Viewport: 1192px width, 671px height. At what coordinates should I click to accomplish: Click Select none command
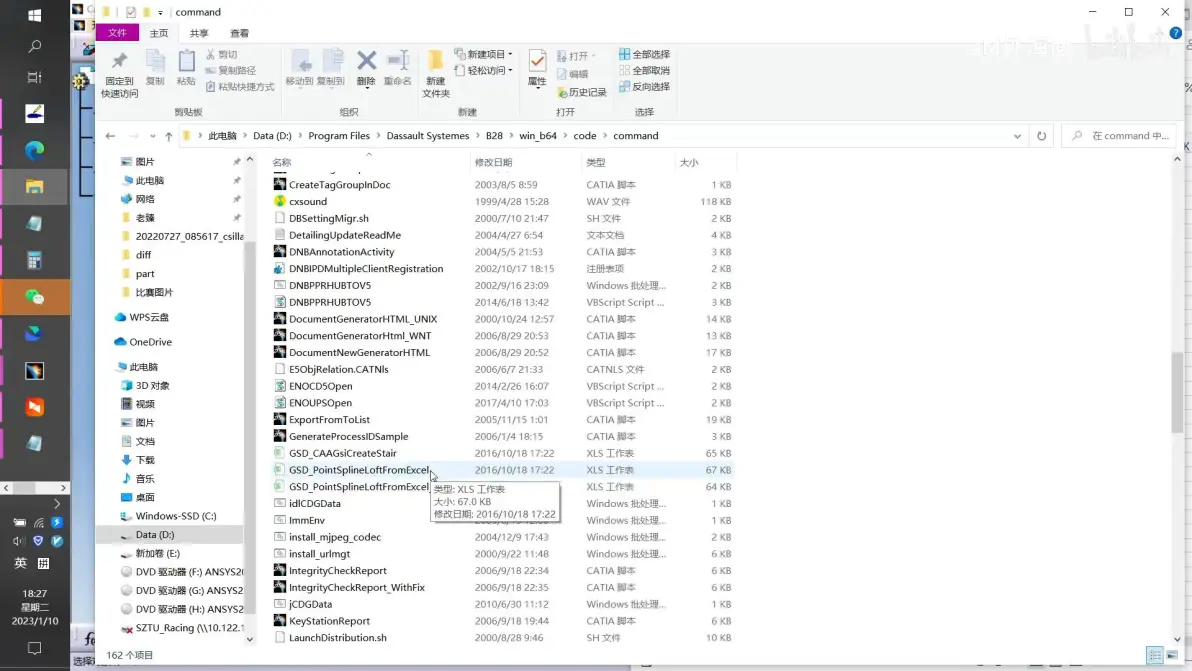coord(644,71)
